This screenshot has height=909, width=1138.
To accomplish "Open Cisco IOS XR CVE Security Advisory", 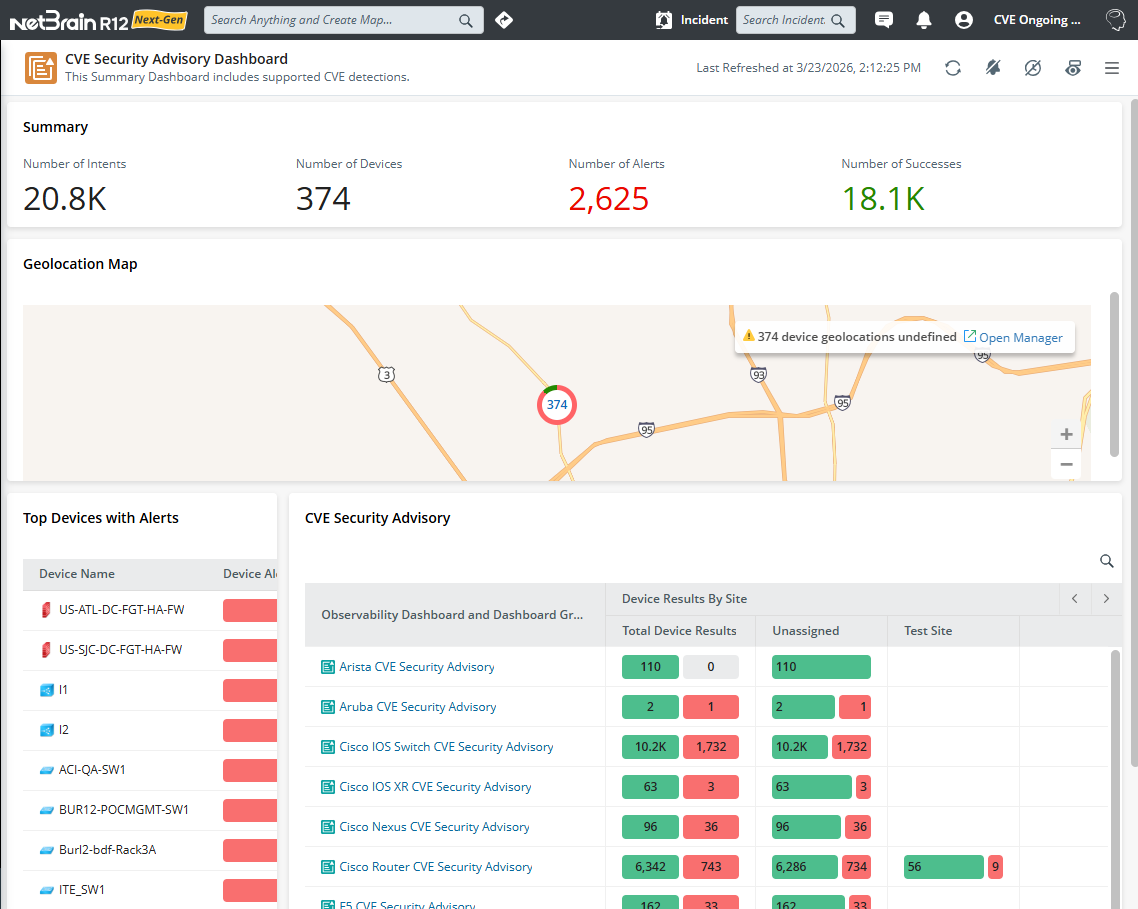I will [435, 786].
